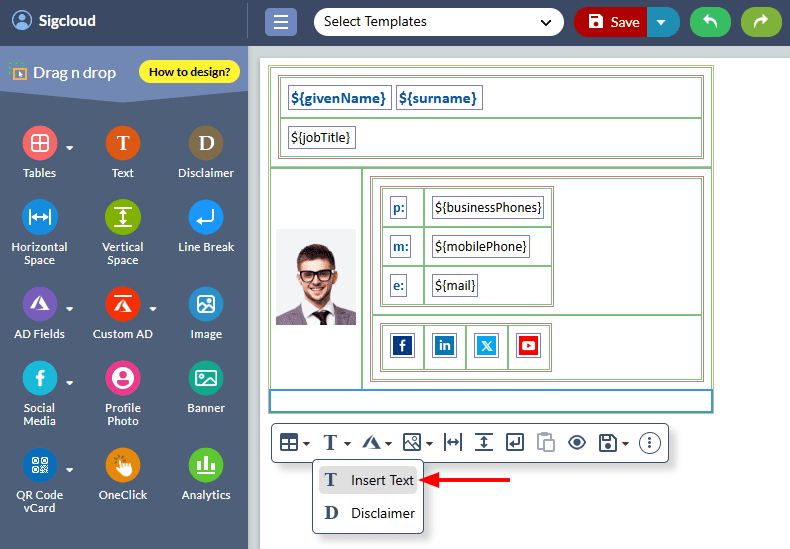Click the green undo arrow button
Image resolution: width=790 pixels, height=549 pixels.
(x=710, y=22)
